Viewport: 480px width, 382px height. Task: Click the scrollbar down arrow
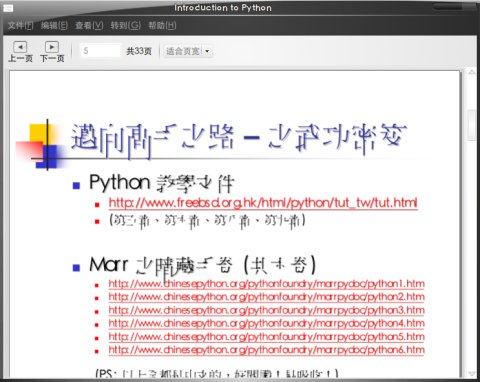coord(472,373)
